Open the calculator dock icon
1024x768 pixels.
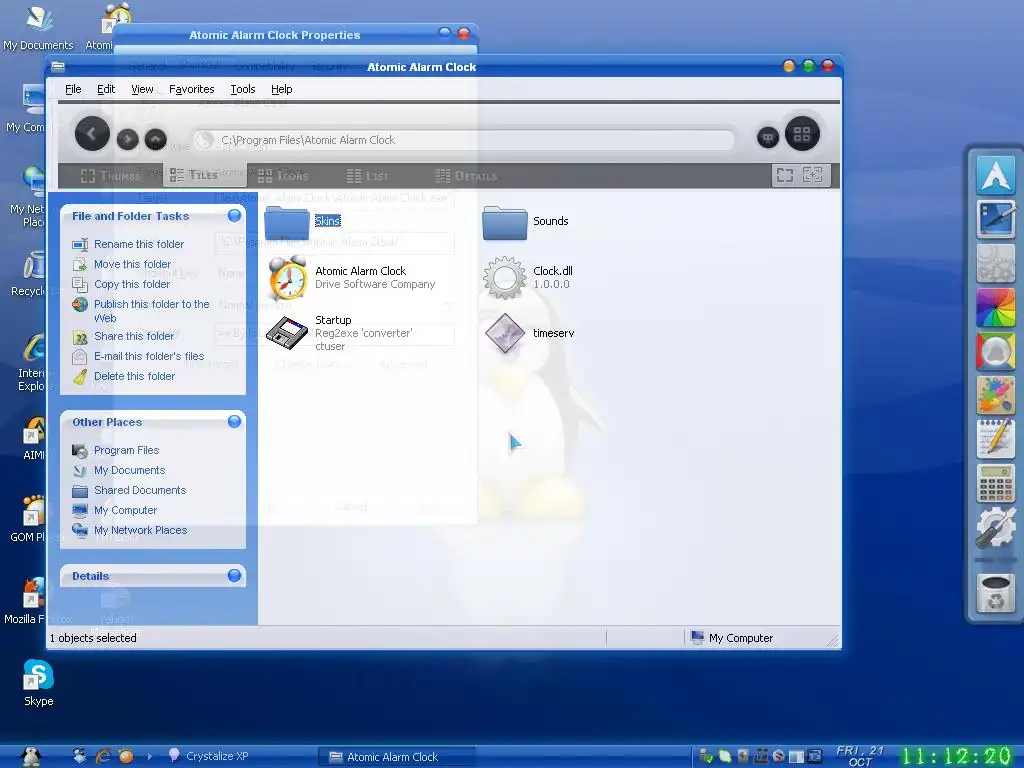click(995, 483)
